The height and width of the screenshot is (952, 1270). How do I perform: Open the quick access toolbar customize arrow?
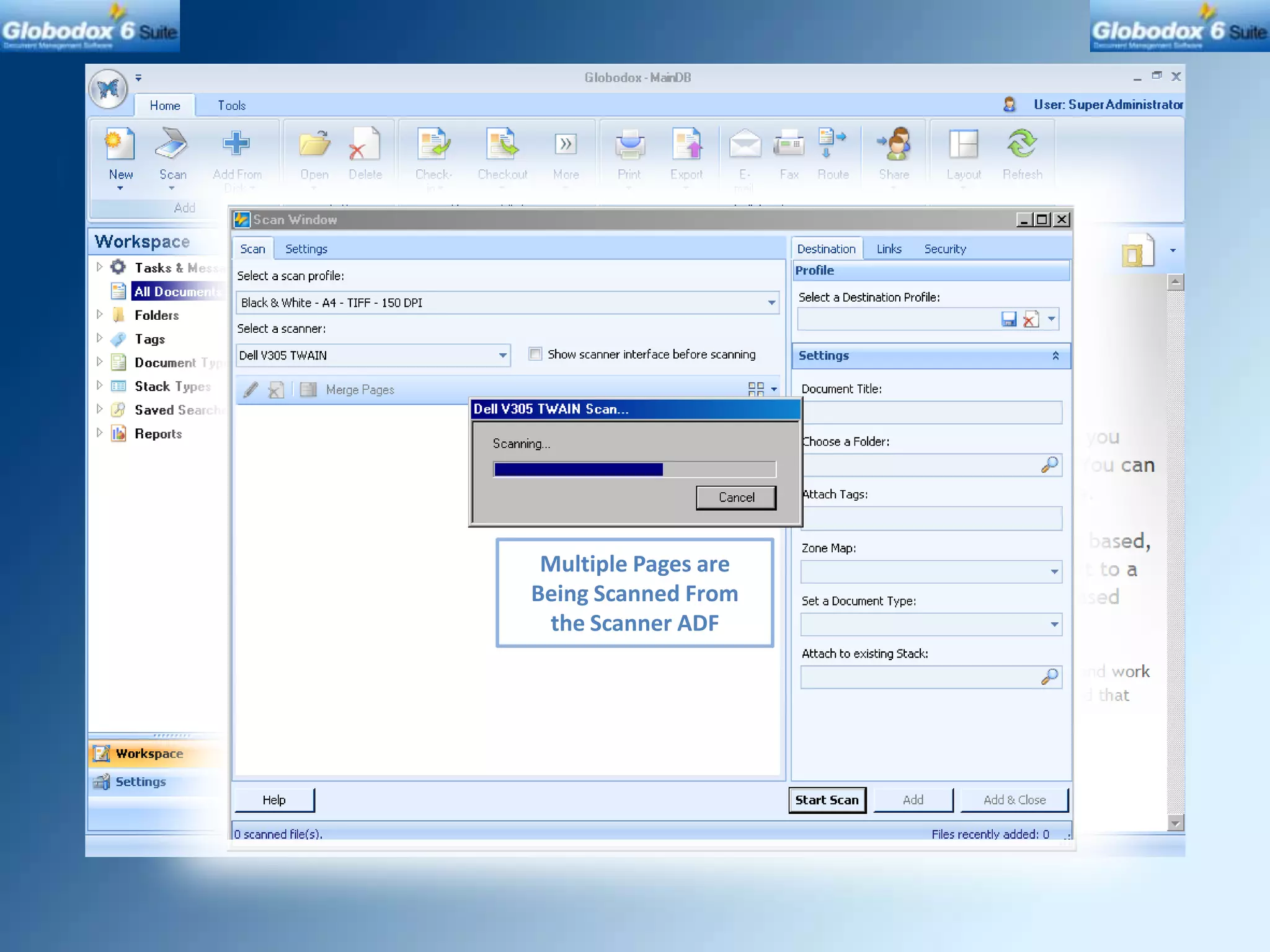pos(138,78)
